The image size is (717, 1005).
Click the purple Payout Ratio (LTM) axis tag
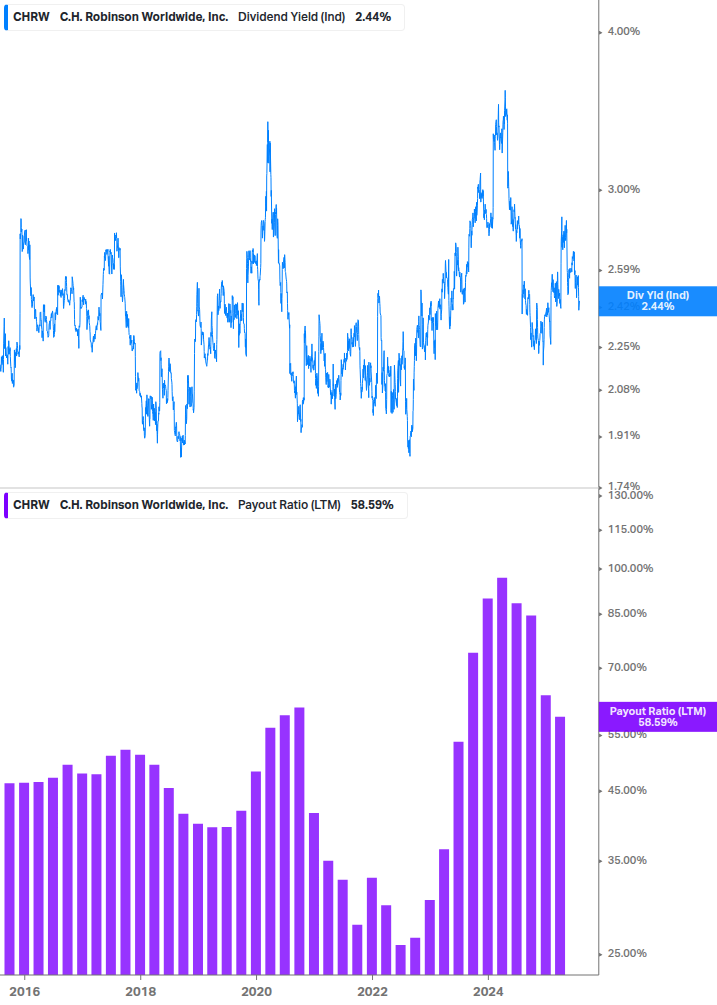tap(657, 717)
